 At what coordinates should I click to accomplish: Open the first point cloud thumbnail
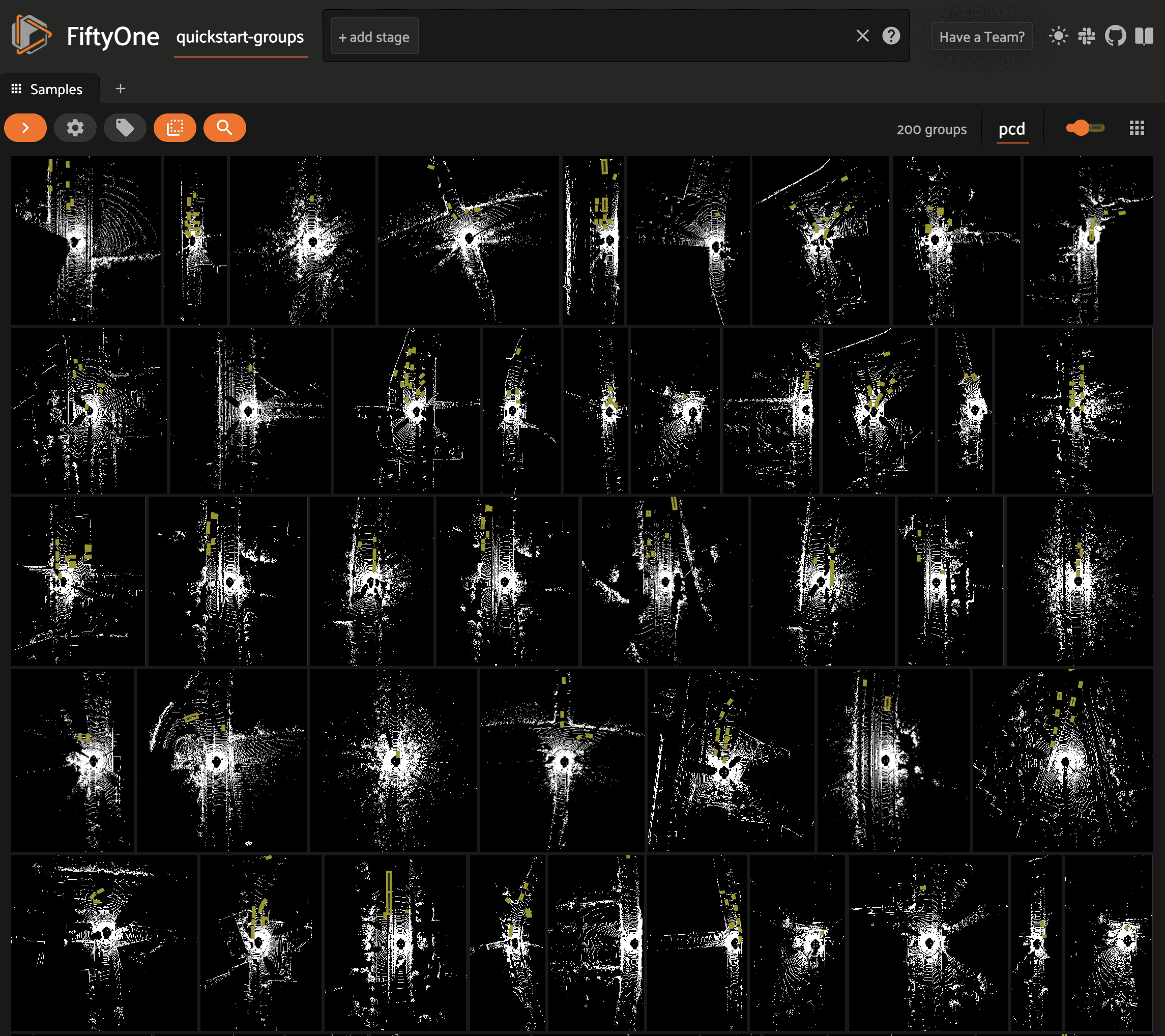pyautogui.click(x=86, y=240)
